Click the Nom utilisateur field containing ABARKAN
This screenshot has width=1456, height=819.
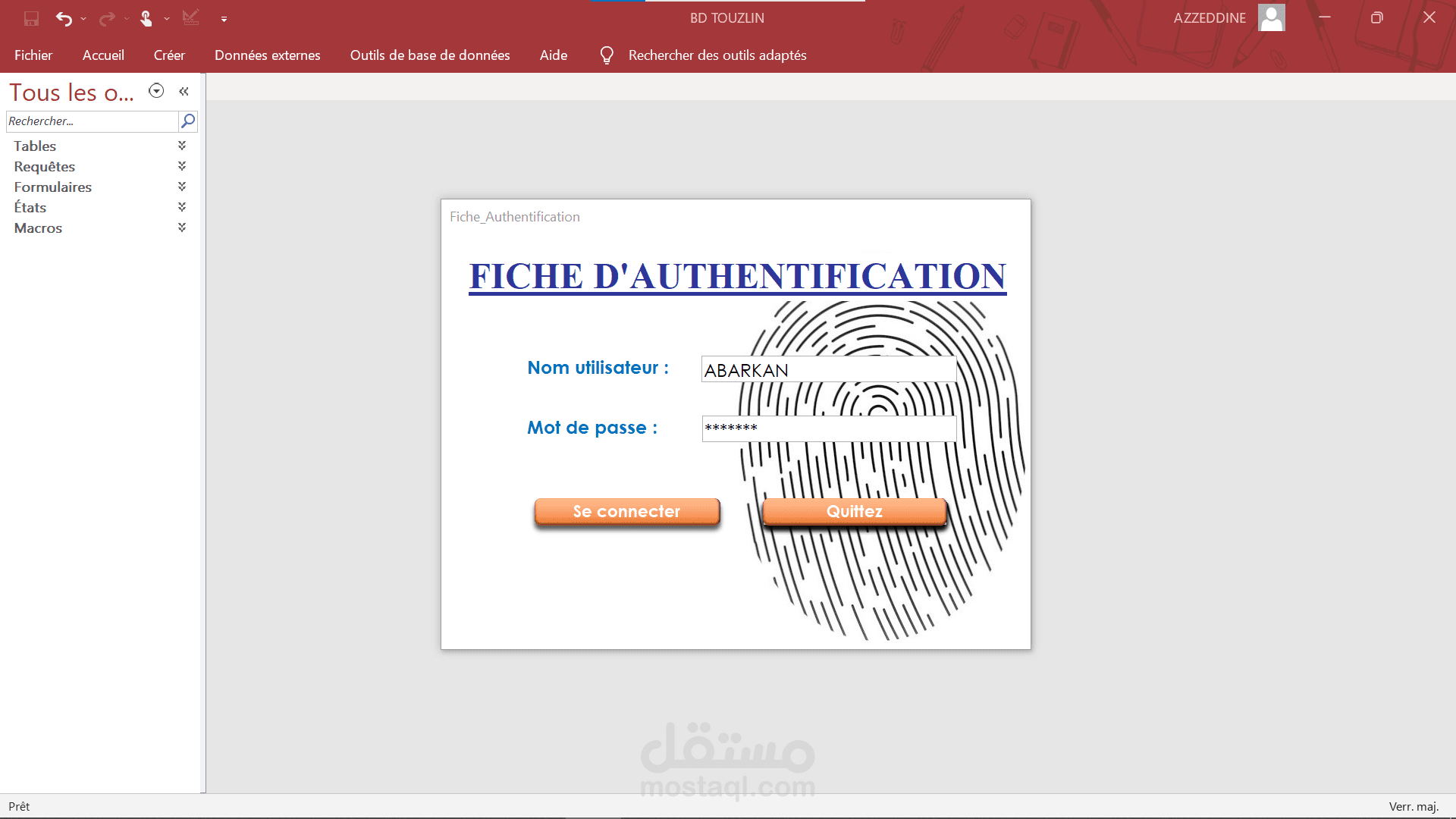point(829,369)
